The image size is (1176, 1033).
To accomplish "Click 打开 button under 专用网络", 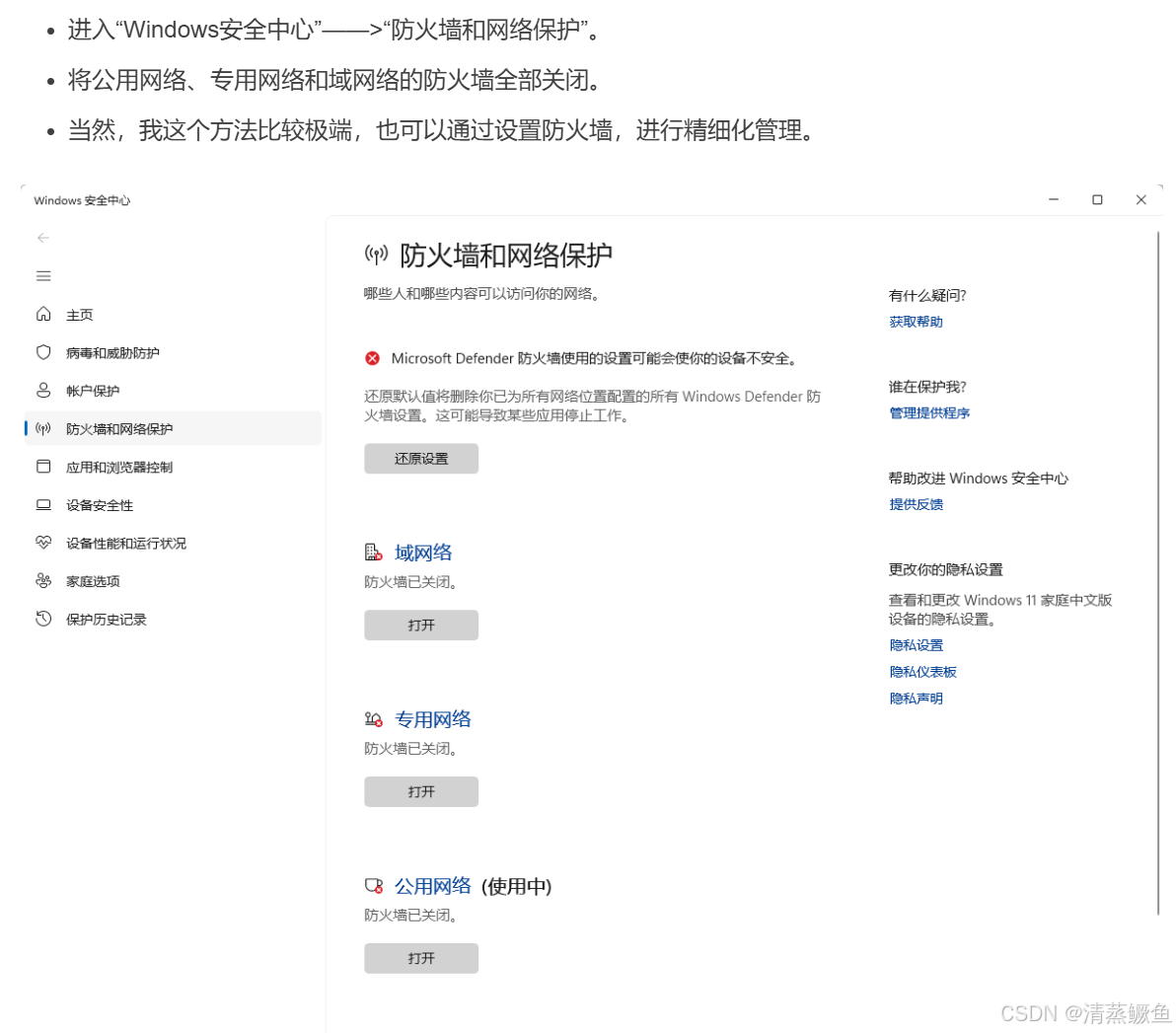I will click(421, 791).
